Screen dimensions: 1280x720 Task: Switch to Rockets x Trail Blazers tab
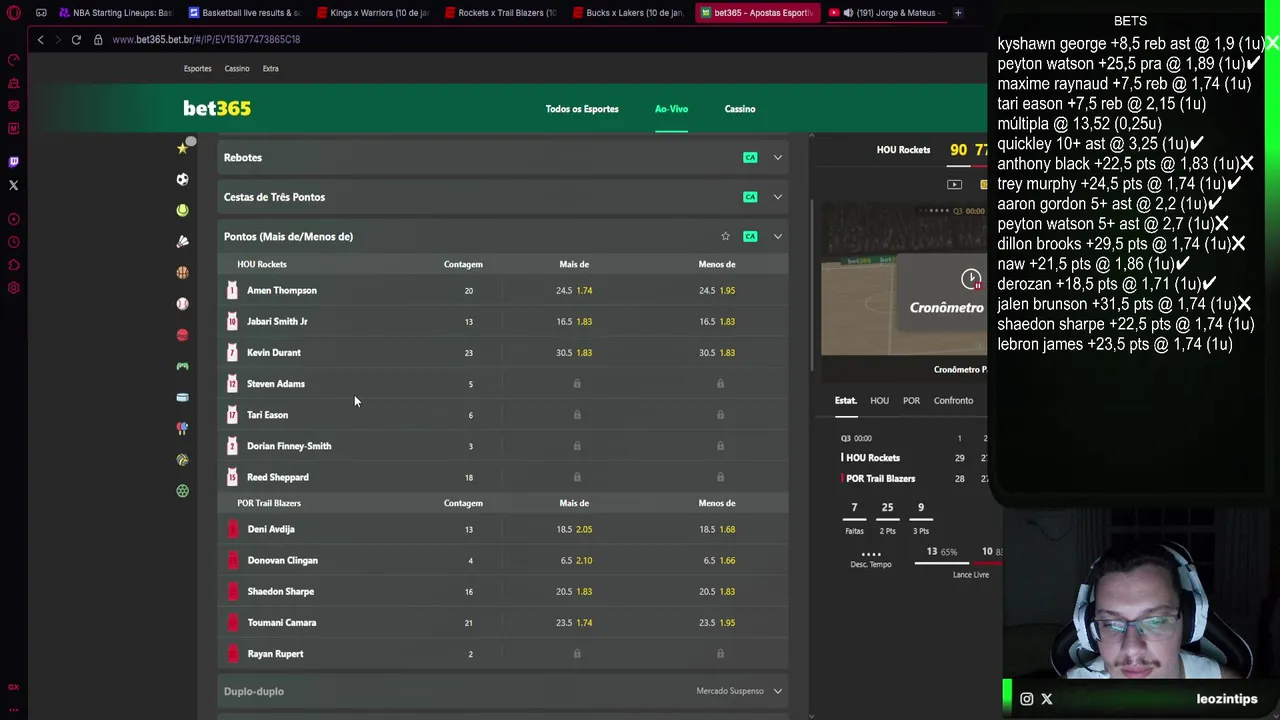pyautogui.click(x=500, y=13)
